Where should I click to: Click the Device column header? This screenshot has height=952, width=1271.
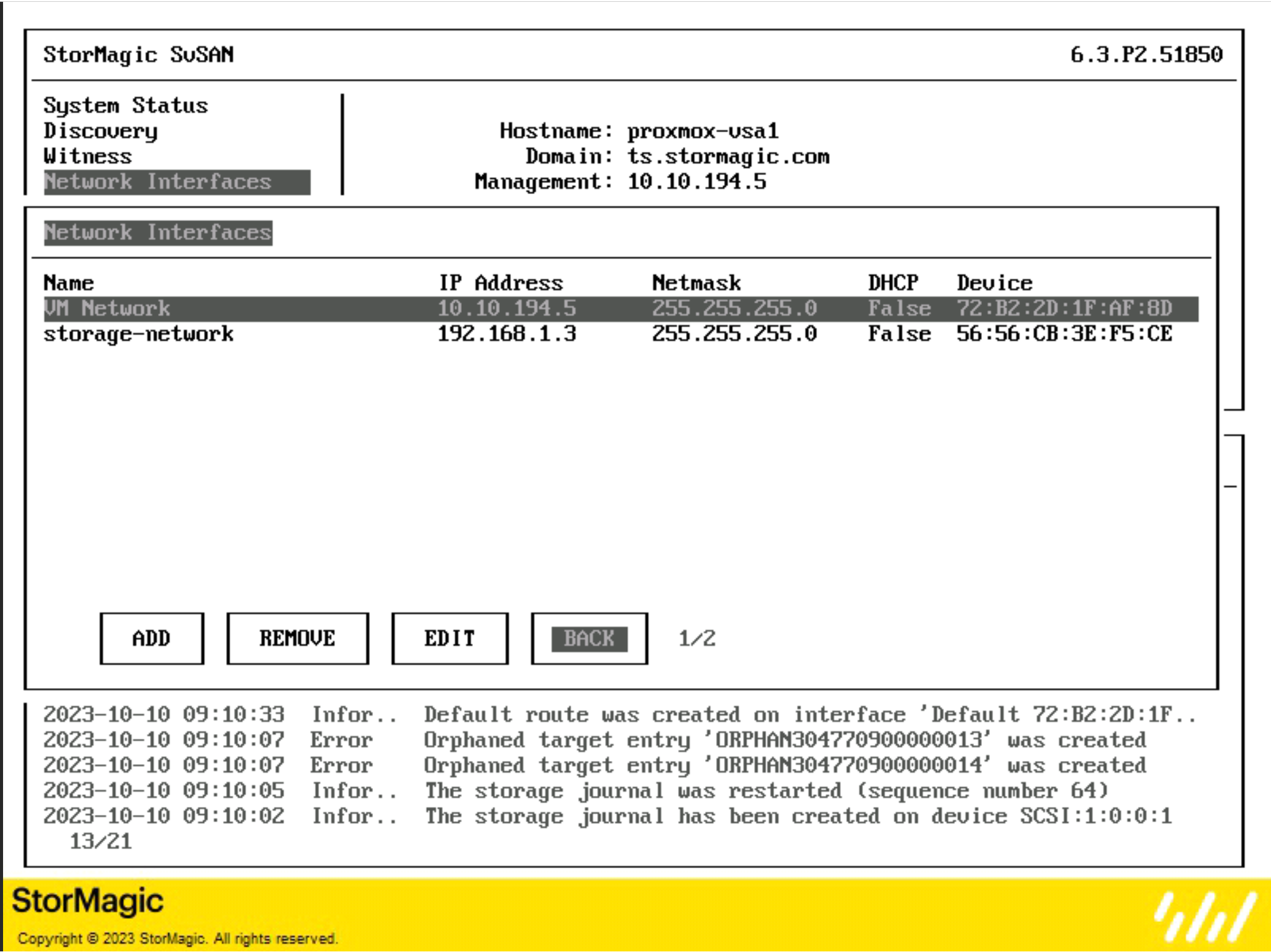click(995, 283)
